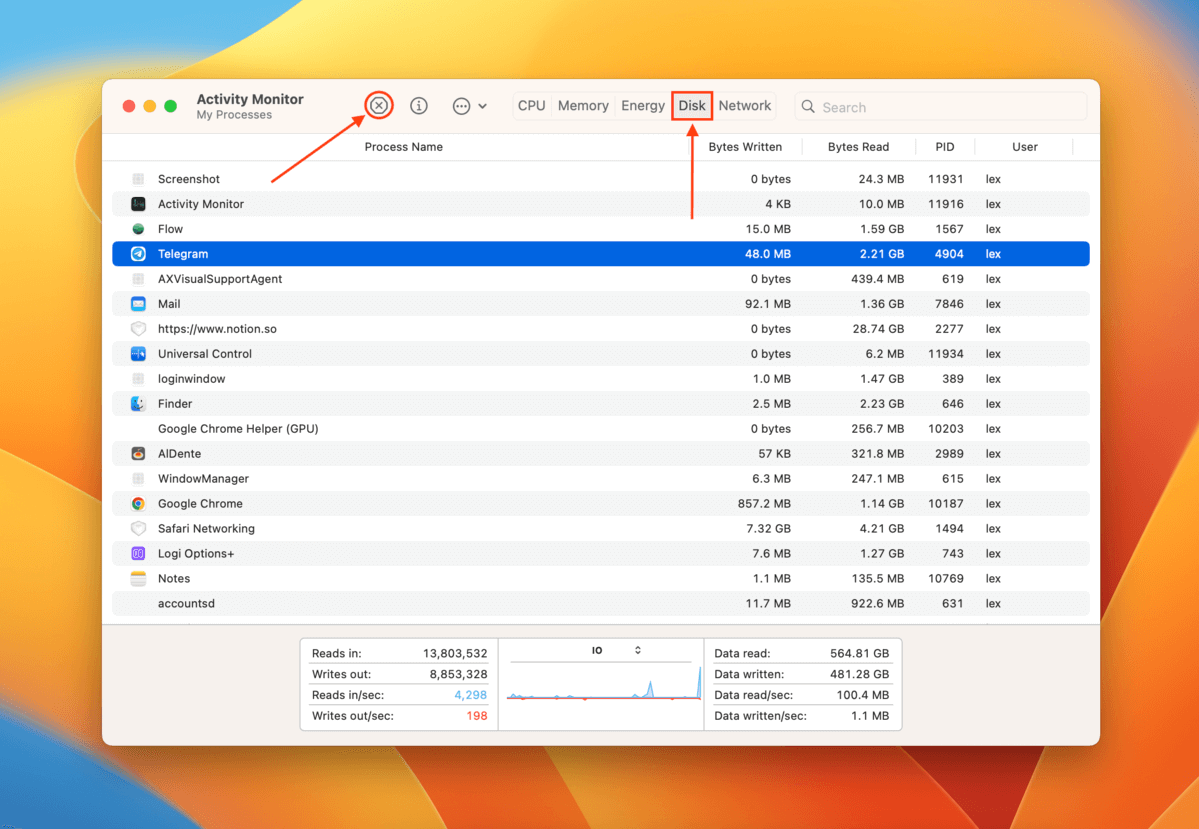The image size is (1199, 829).
Task: Toggle the IO graph type selector
Action: click(616, 651)
